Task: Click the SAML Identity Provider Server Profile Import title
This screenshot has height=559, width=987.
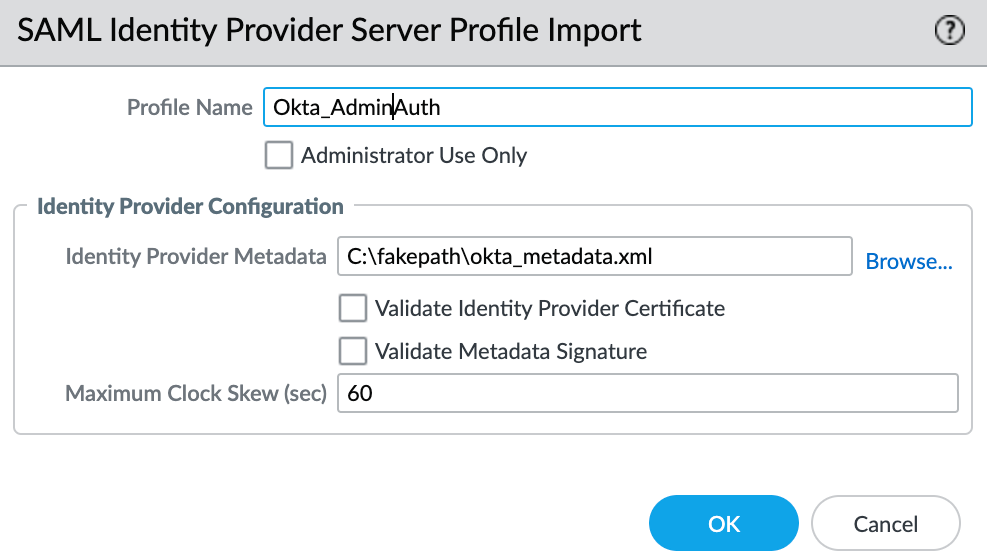Action: 329,30
